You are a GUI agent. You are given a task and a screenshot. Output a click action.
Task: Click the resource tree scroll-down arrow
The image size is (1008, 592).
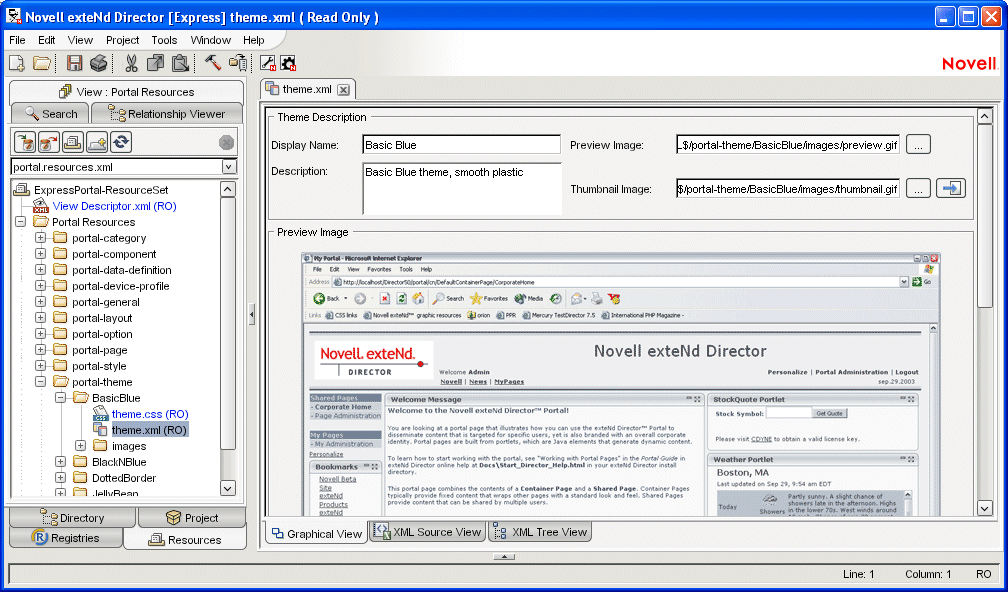(x=228, y=488)
